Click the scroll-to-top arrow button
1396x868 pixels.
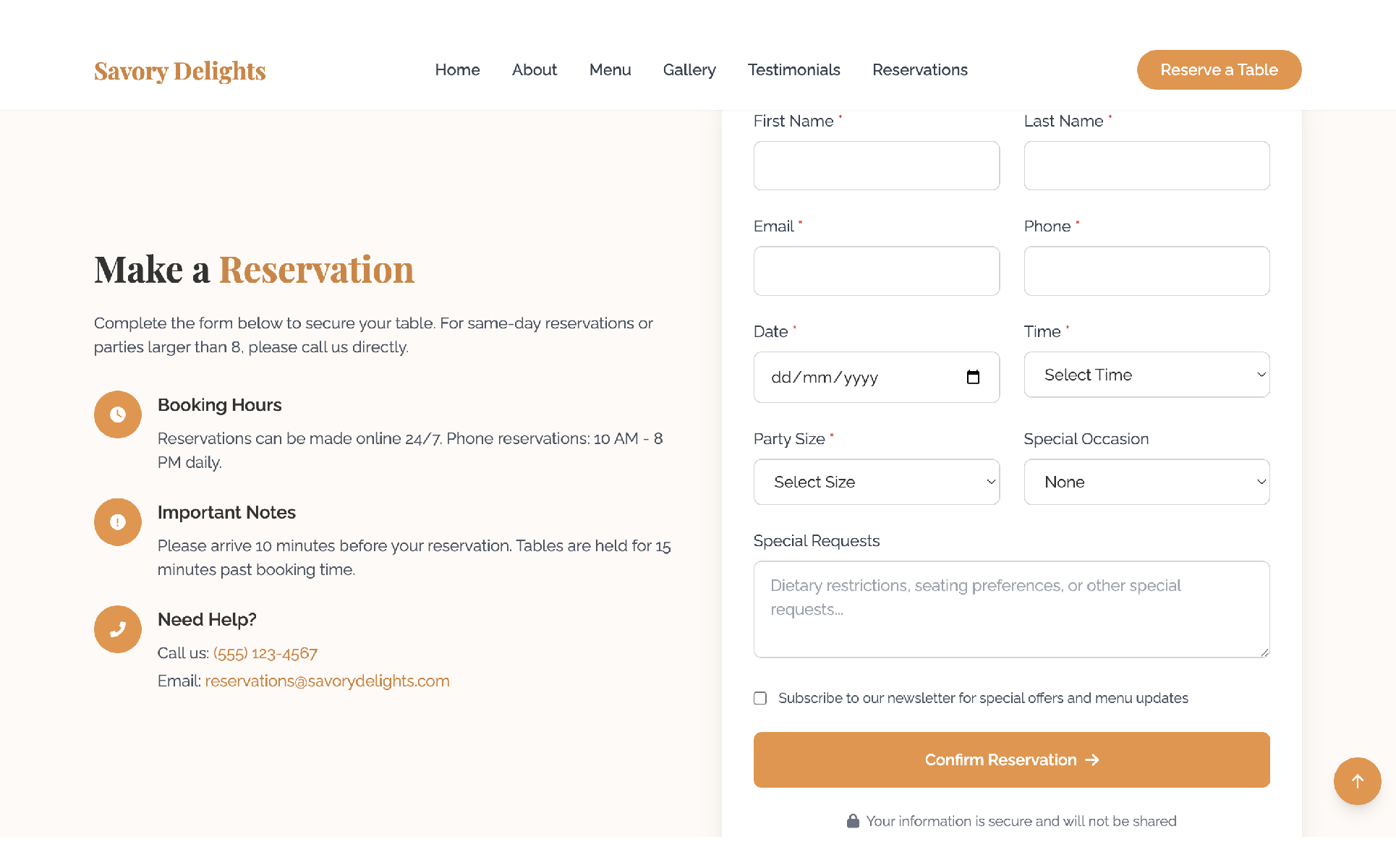[1357, 781]
